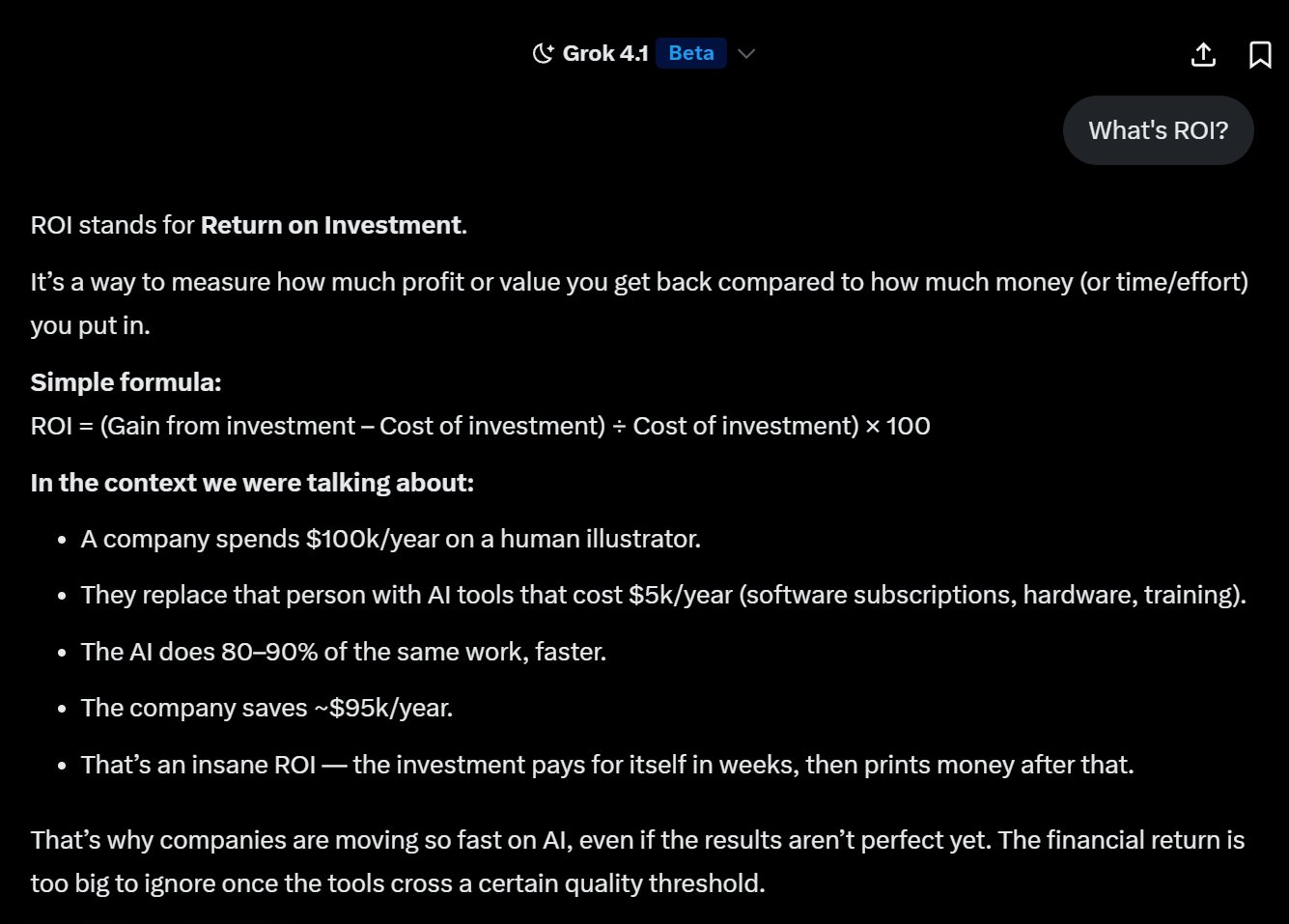Expand the model selector chevron

coord(745,53)
